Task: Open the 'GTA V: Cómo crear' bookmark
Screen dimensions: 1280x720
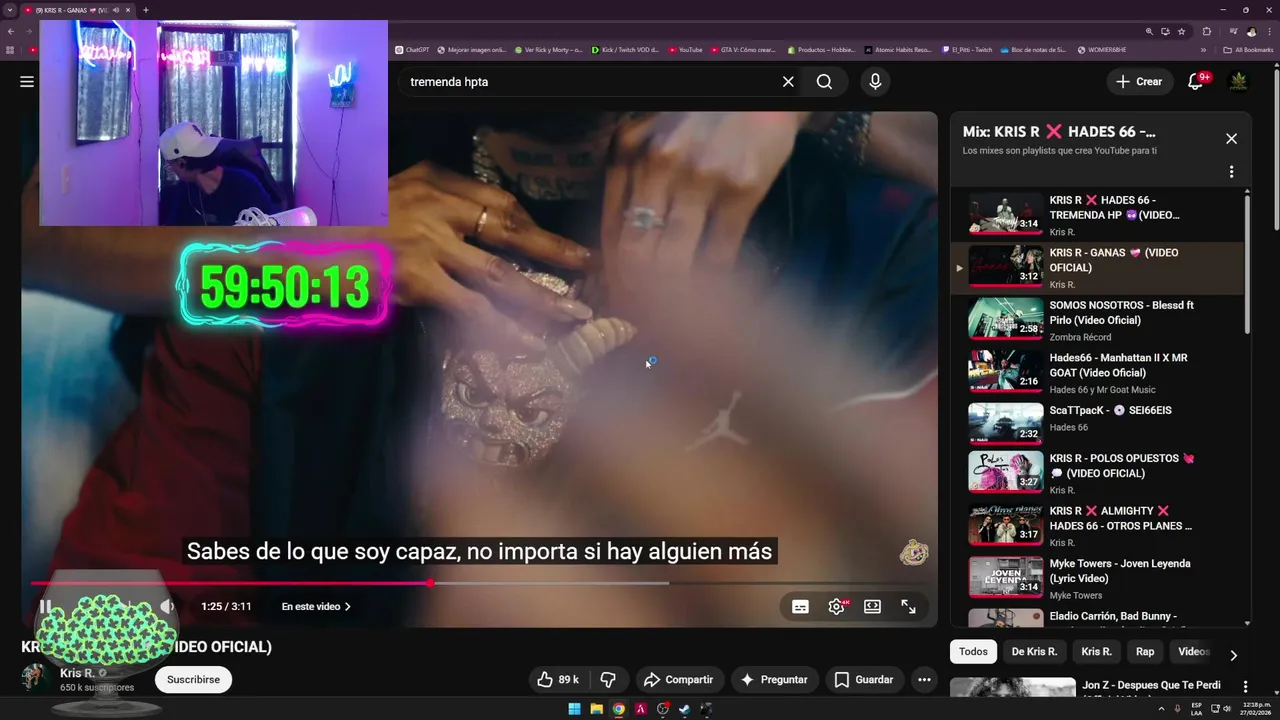Action: click(743, 50)
